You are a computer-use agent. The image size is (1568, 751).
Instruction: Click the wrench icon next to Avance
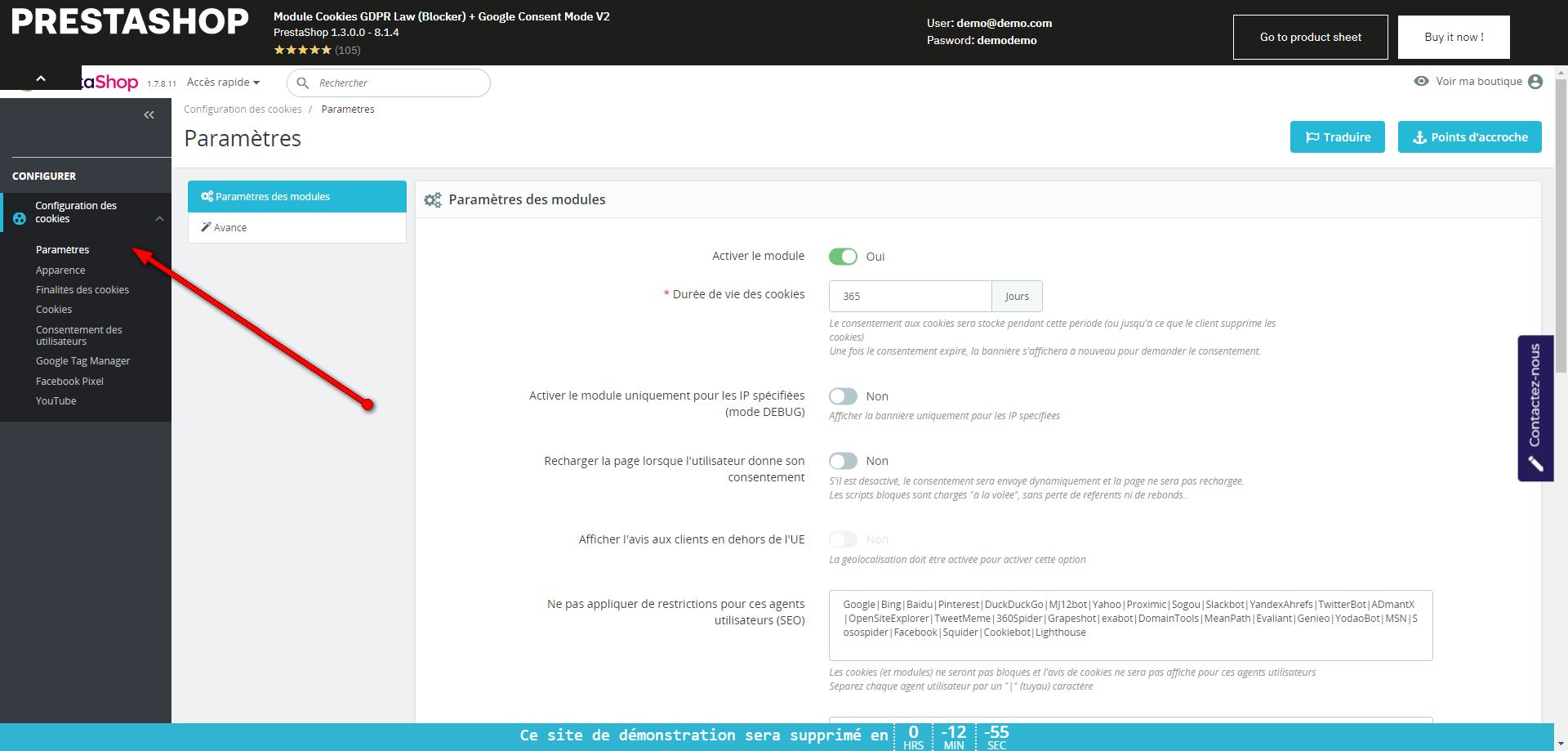tap(206, 227)
